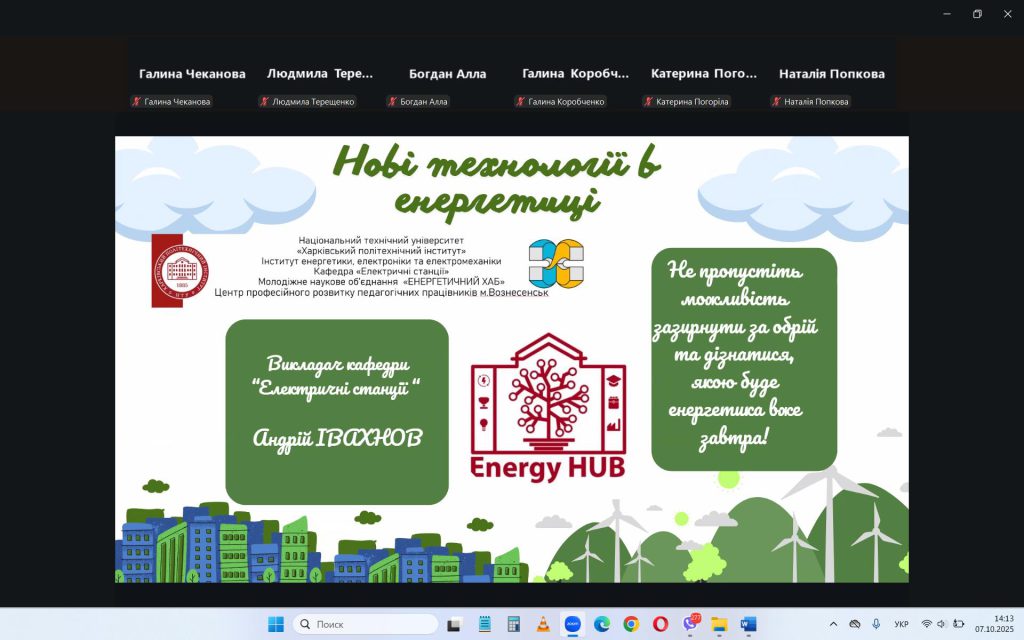Open Google Chrome from the taskbar

tap(631, 624)
